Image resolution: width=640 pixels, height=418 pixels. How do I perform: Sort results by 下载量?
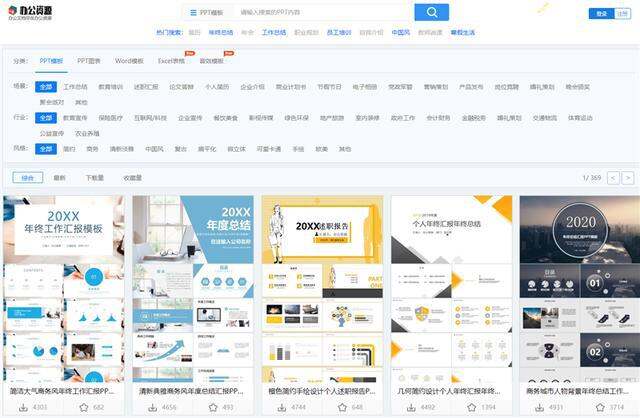tap(95, 178)
